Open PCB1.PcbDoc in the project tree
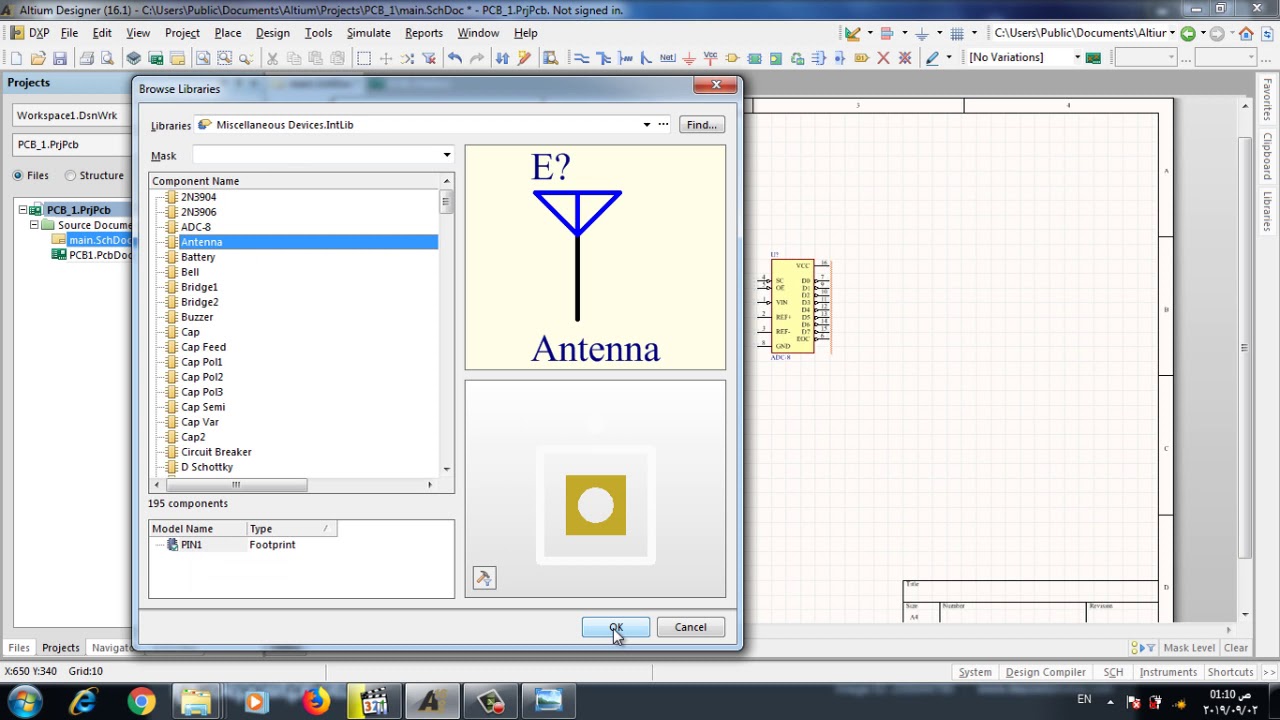Viewport: 1280px width, 720px height. 99,255
